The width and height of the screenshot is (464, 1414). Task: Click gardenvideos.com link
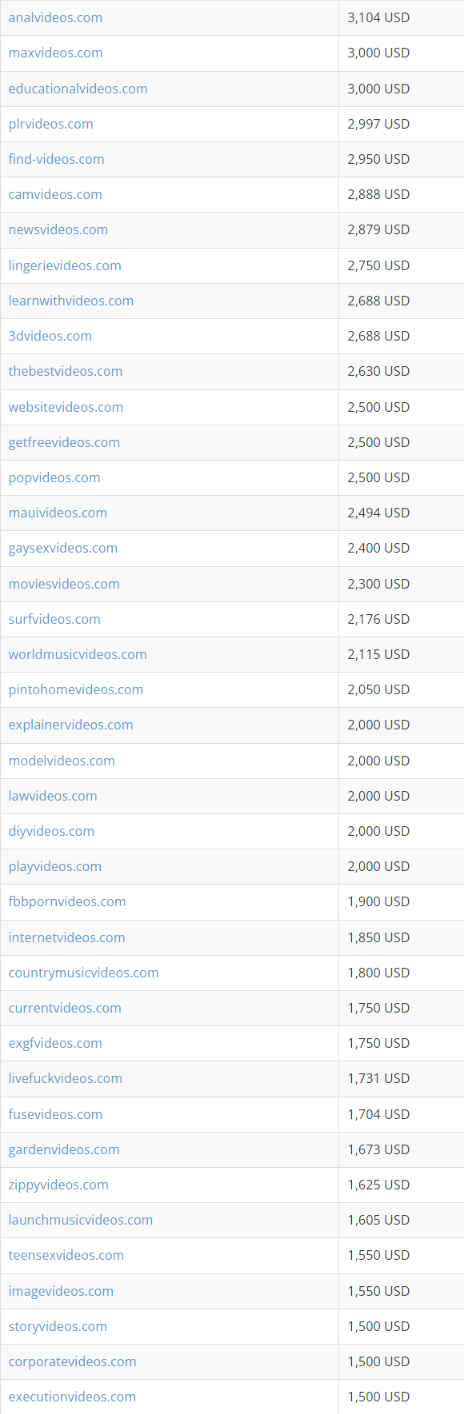64,1150
